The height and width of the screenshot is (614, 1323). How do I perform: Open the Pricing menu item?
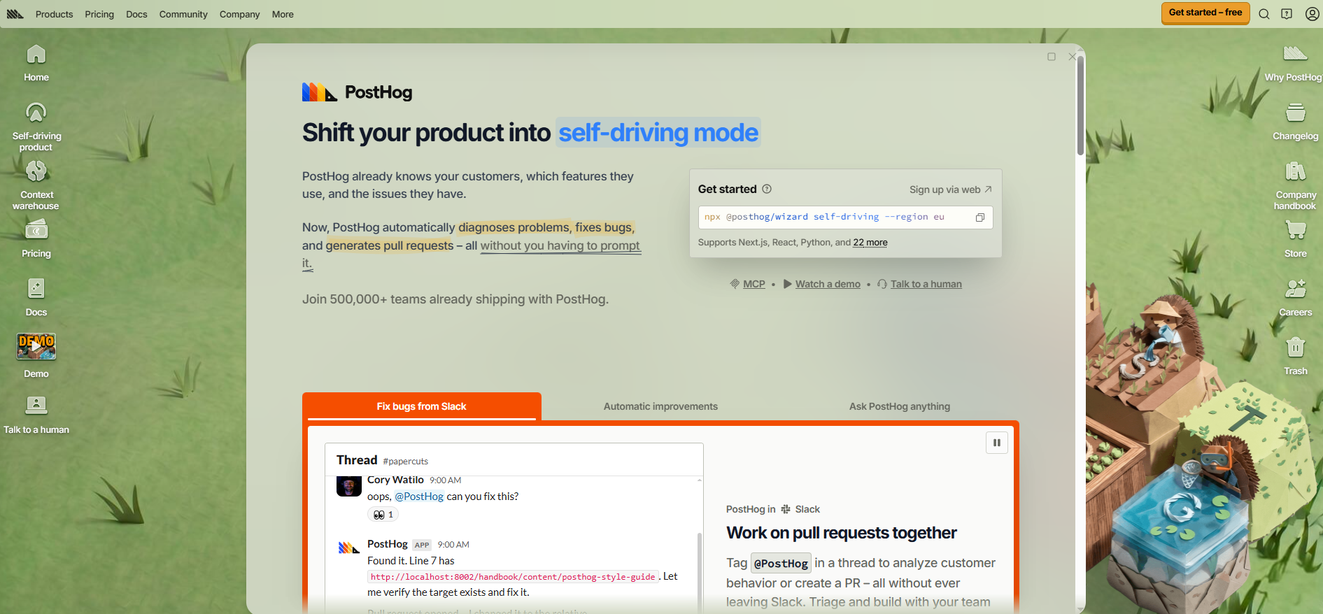[x=99, y=14]
